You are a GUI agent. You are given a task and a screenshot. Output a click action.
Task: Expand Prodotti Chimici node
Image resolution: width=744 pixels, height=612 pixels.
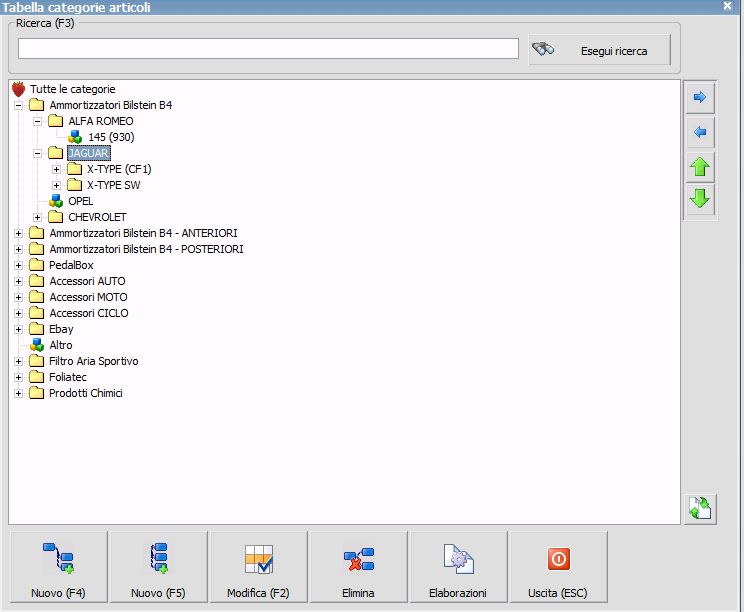click(19, 393)
